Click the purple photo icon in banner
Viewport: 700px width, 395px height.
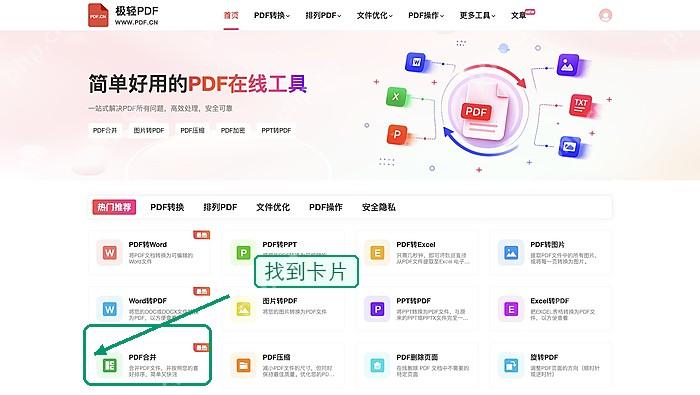(567, 65)
